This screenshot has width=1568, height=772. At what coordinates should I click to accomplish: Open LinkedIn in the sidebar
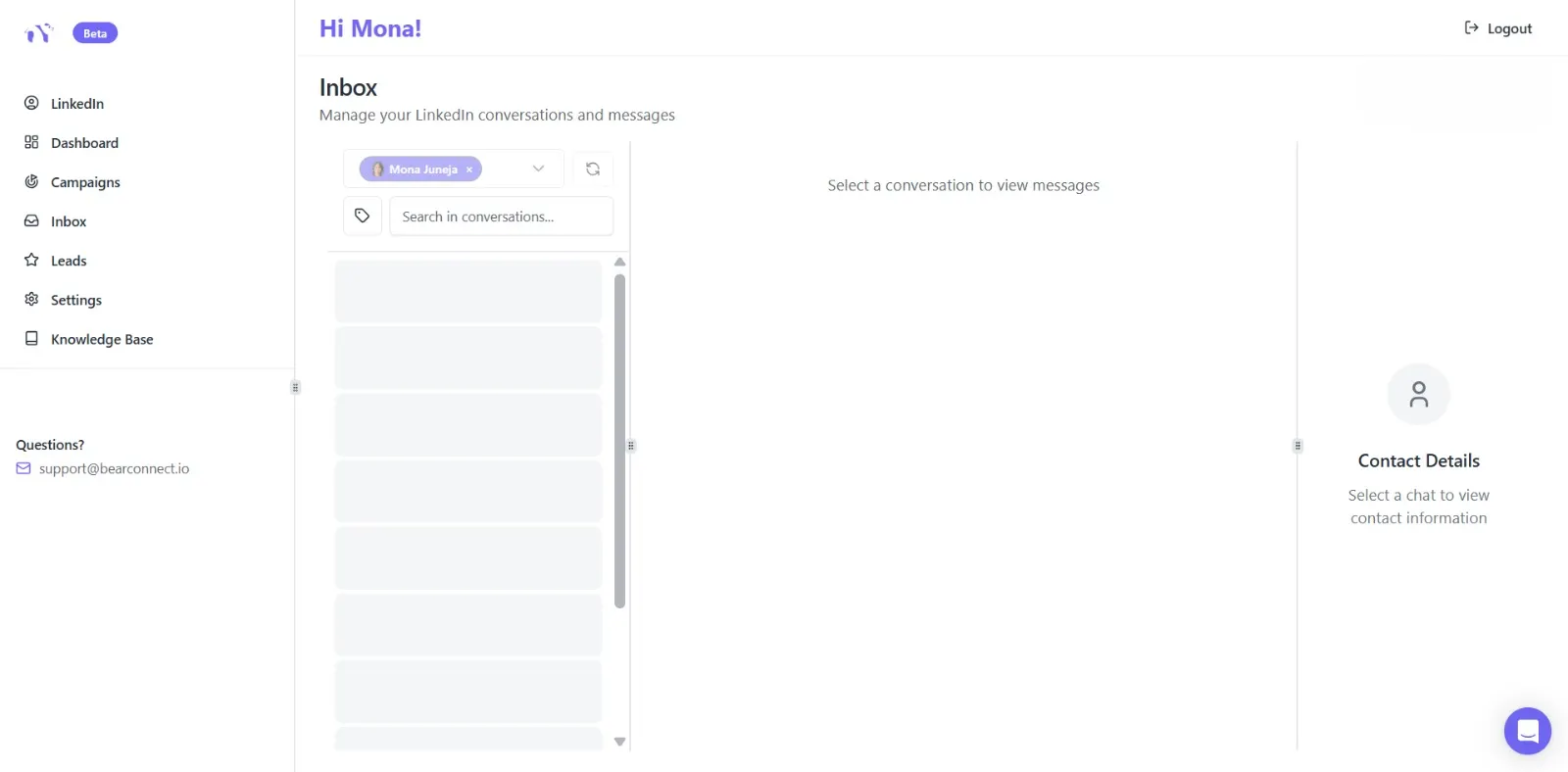76,104
